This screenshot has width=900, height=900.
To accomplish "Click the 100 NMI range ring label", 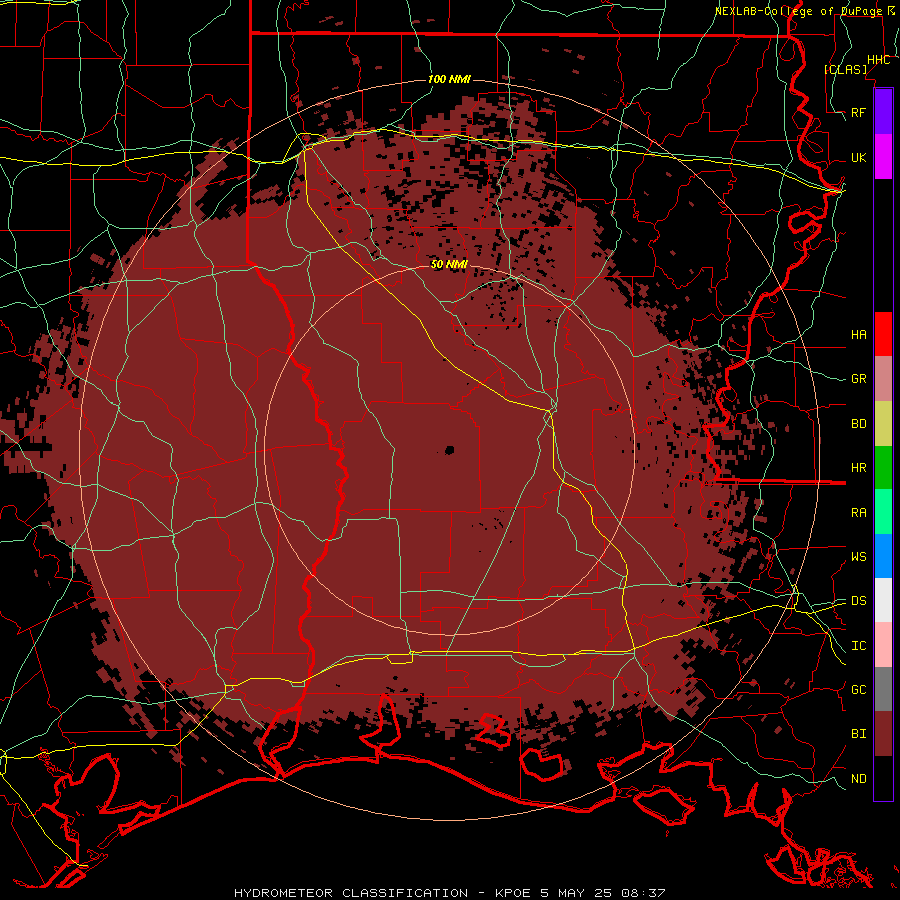I will point(449,79).
